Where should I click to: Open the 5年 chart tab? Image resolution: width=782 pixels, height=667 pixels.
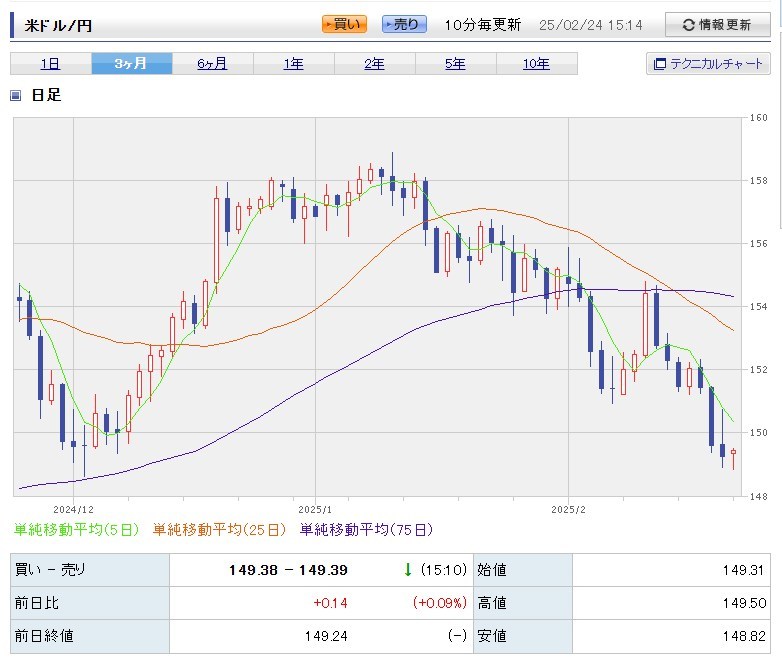click(455, 64)
